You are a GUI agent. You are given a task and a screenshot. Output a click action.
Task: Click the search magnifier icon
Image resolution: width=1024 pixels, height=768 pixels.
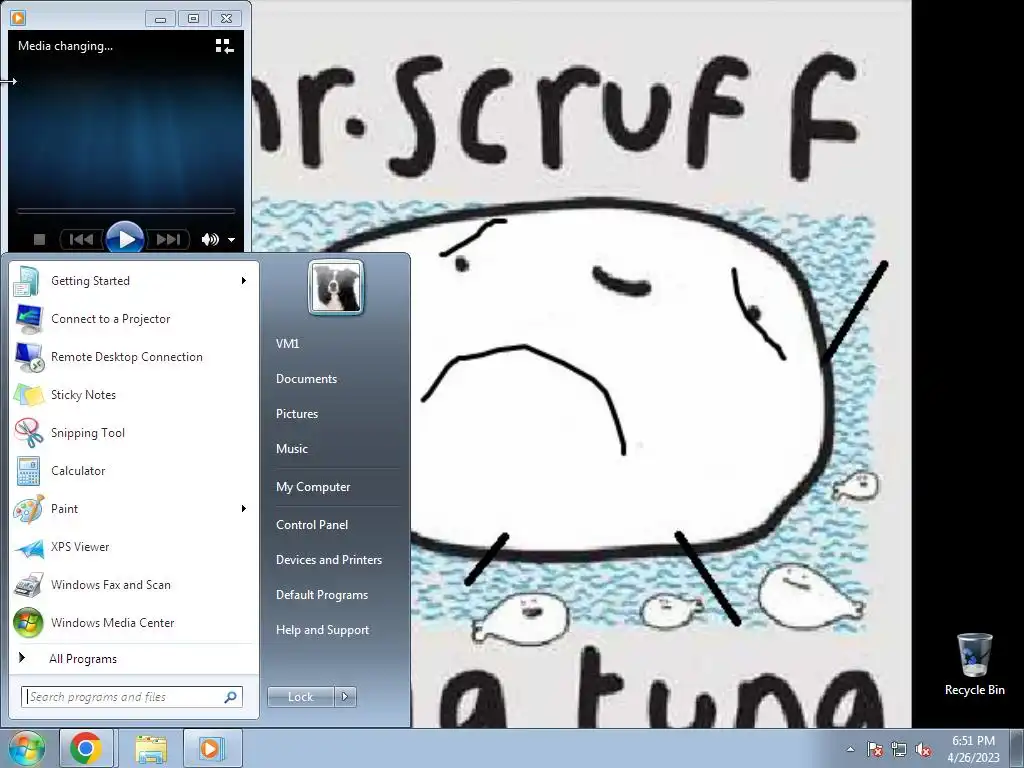(231, 697)
